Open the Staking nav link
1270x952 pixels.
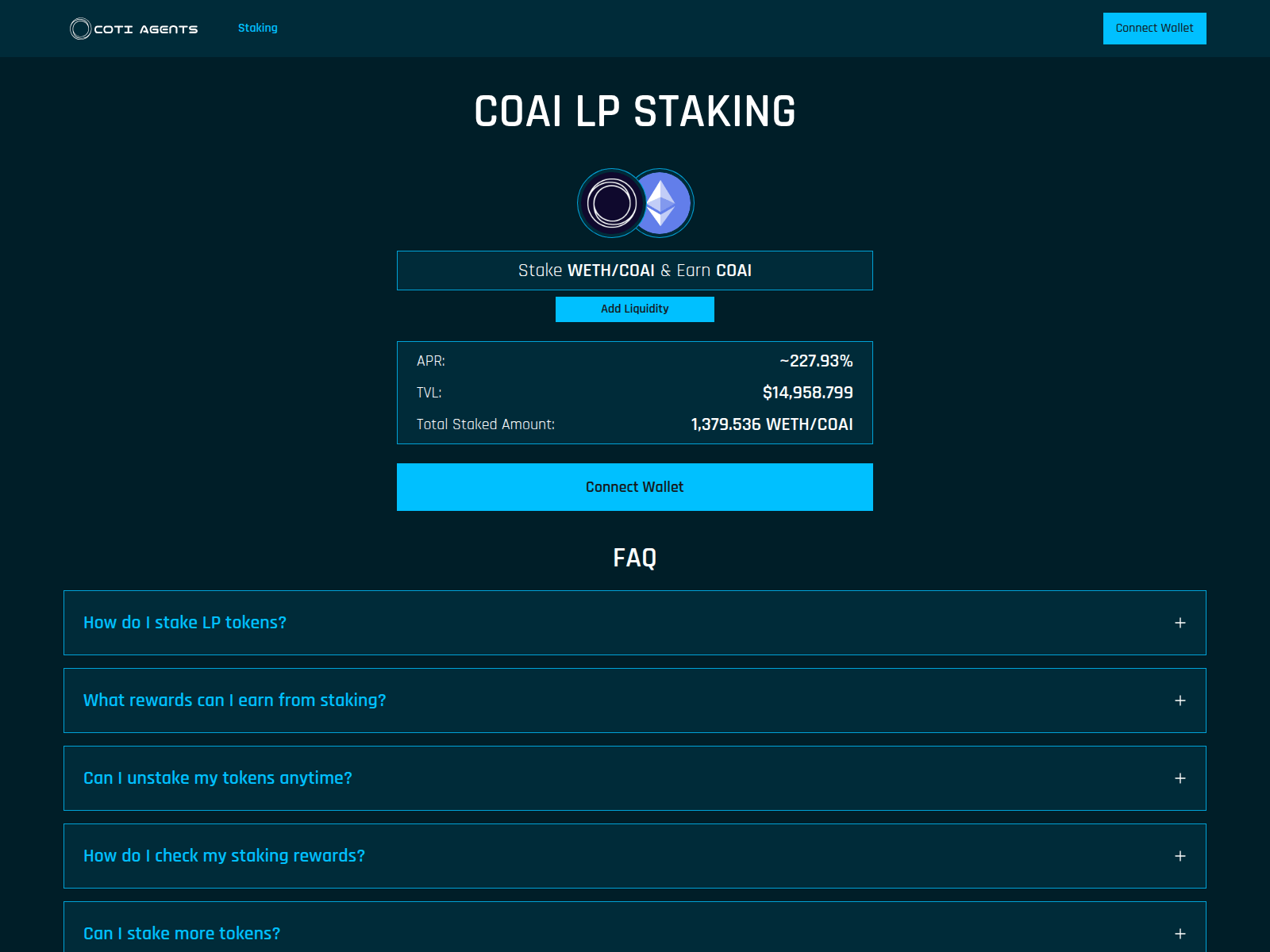coord(258,28)
